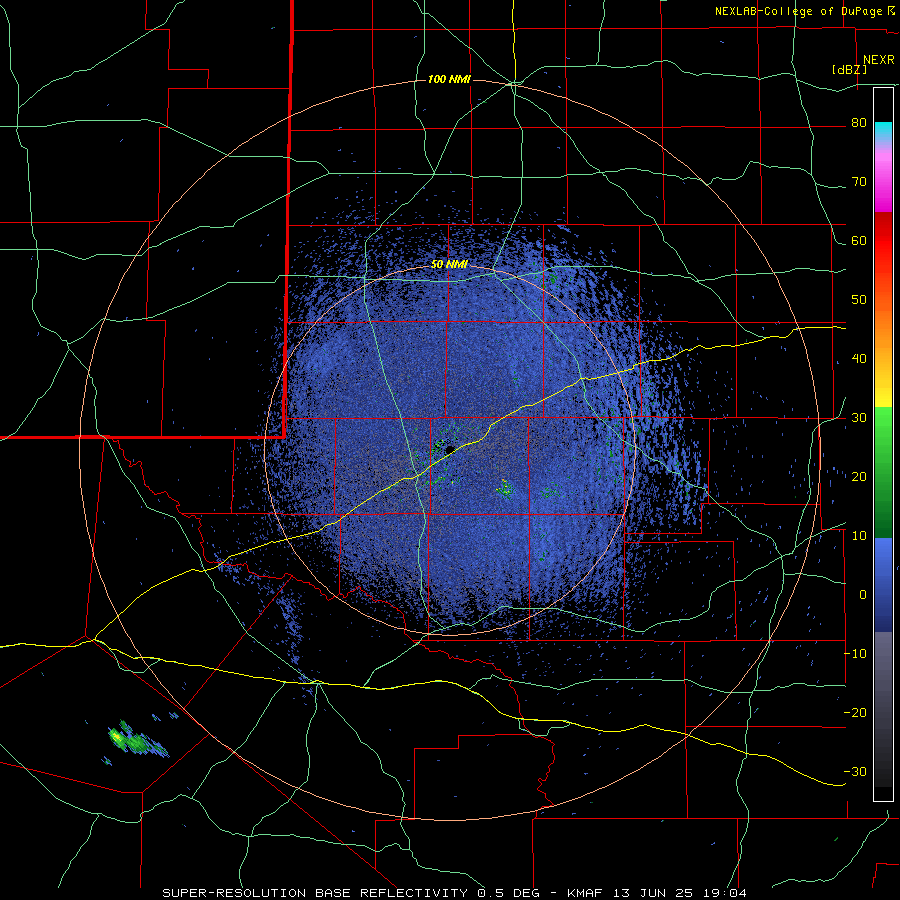Click the -30 value on the dBZ scale

pyautogui.click(x=855, y=773)
